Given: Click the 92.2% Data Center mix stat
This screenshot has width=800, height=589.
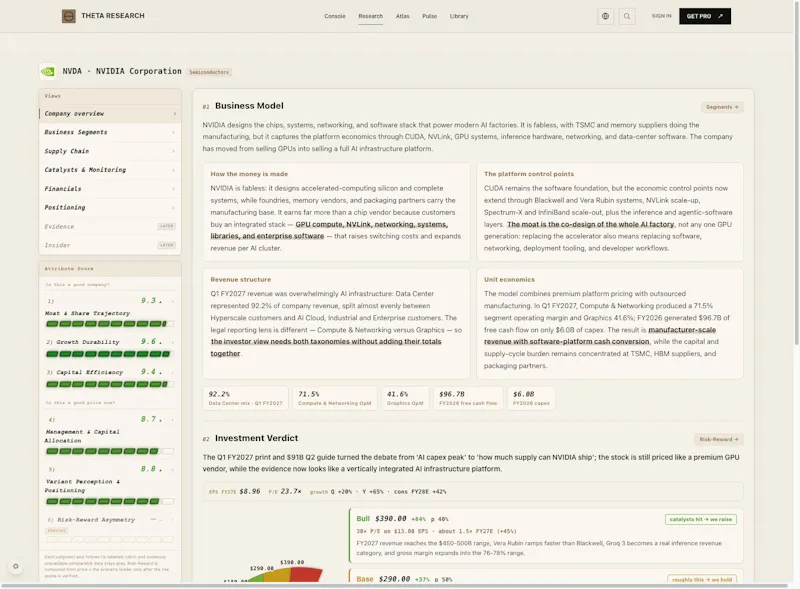Looking at the screenshot, I should click(245, 398).
